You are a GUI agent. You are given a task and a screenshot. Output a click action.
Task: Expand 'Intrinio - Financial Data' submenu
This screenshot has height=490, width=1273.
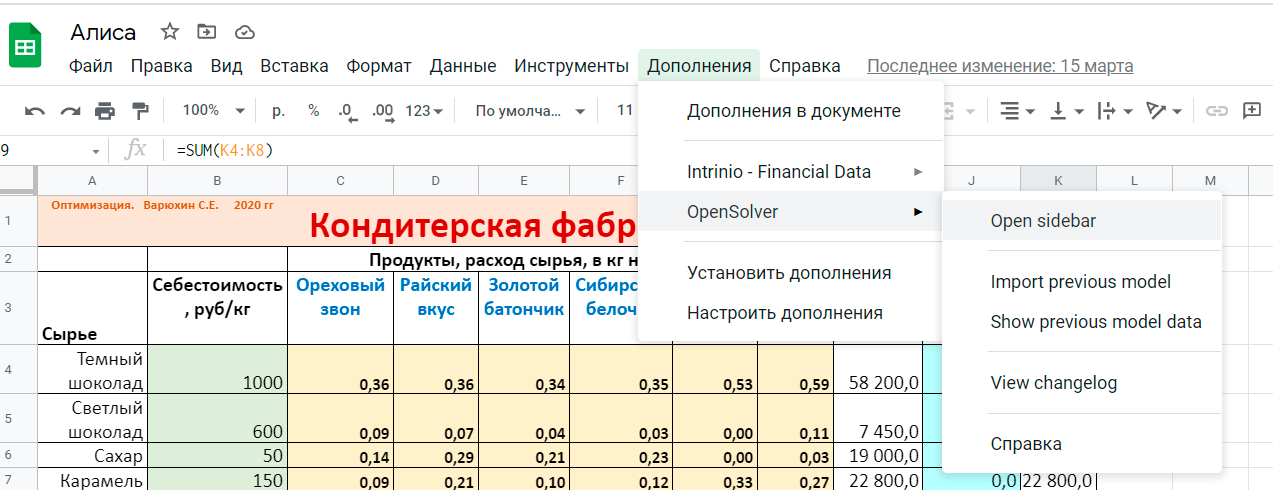click(790, 171)
